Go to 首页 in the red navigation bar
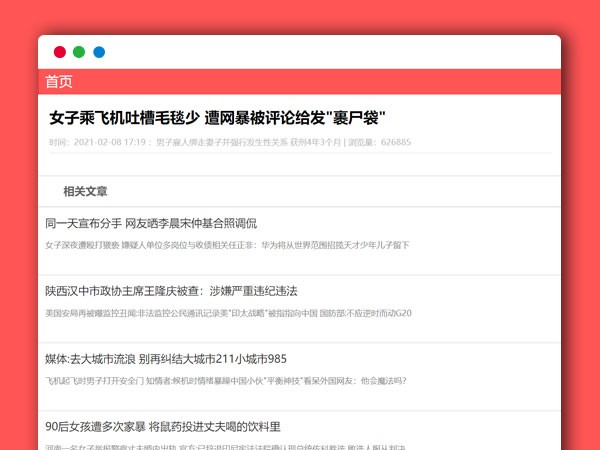The height and width of the screenshot is (450, 600). 59,82
